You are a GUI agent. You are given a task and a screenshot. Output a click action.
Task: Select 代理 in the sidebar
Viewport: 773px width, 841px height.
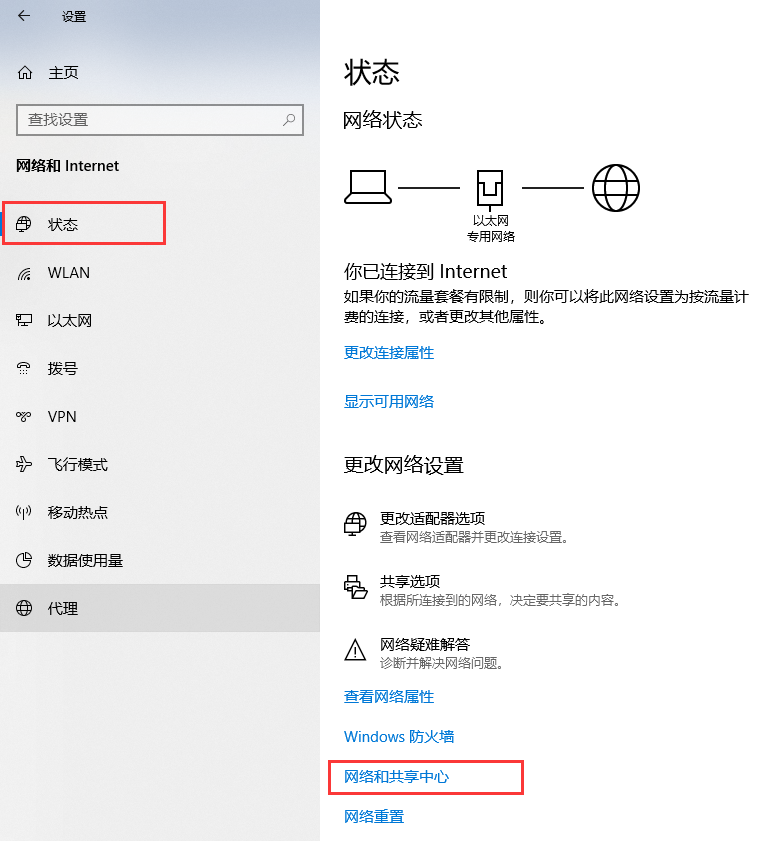[63, 609]
